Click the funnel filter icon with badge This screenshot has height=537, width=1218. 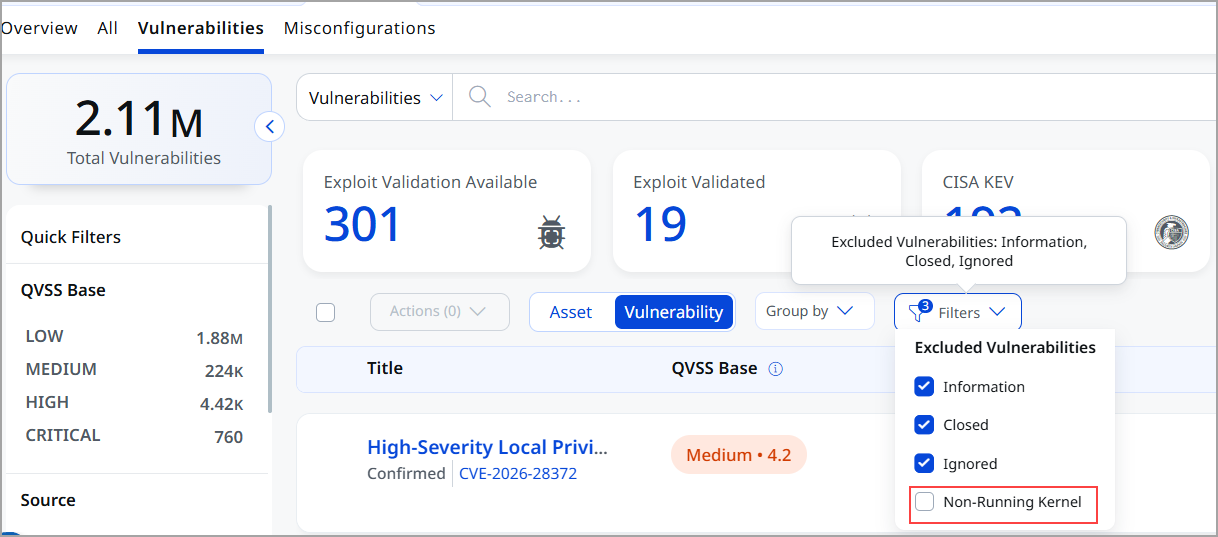click(917, 312)
